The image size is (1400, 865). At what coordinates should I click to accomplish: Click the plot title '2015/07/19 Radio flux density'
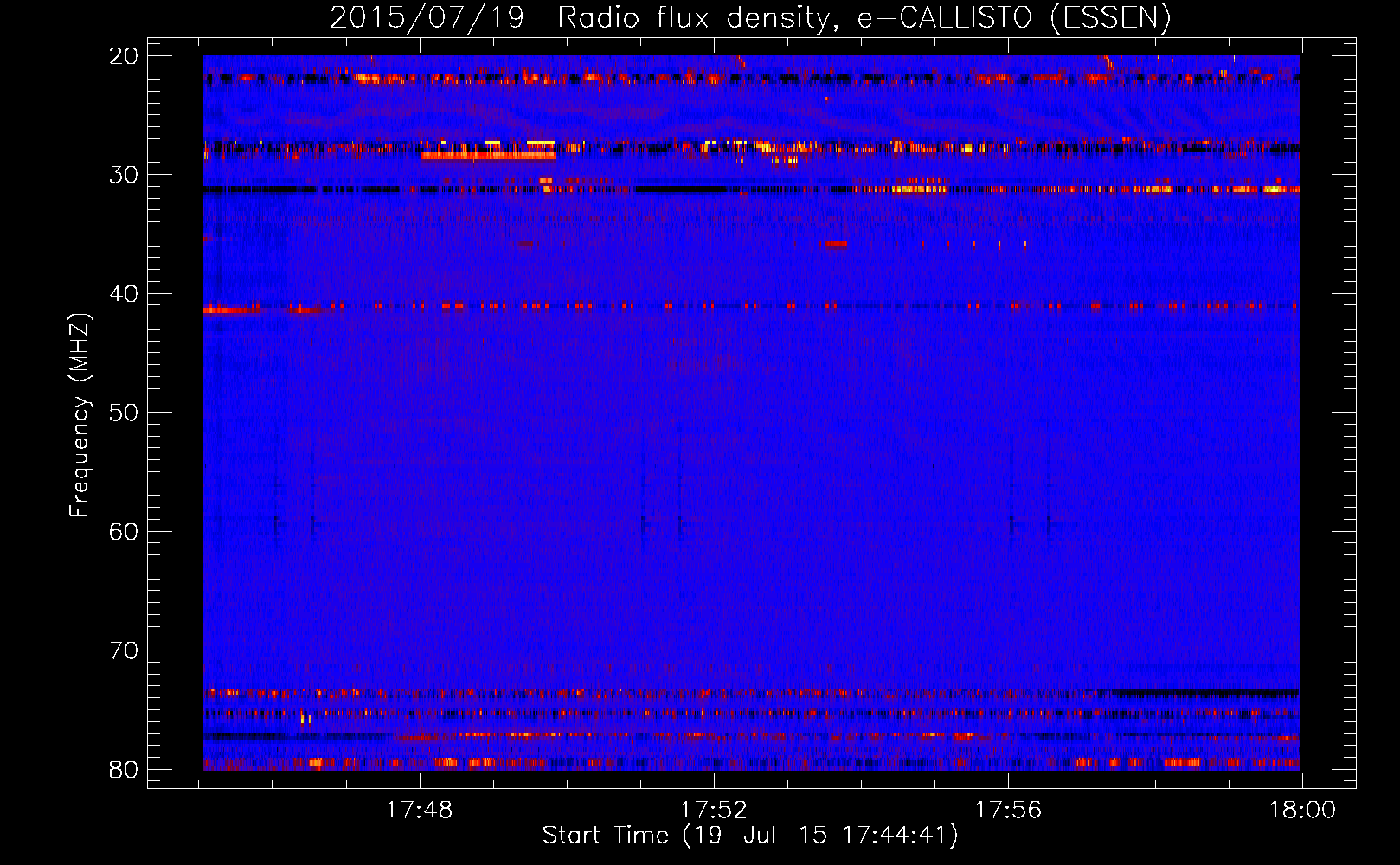click(579, 18)
